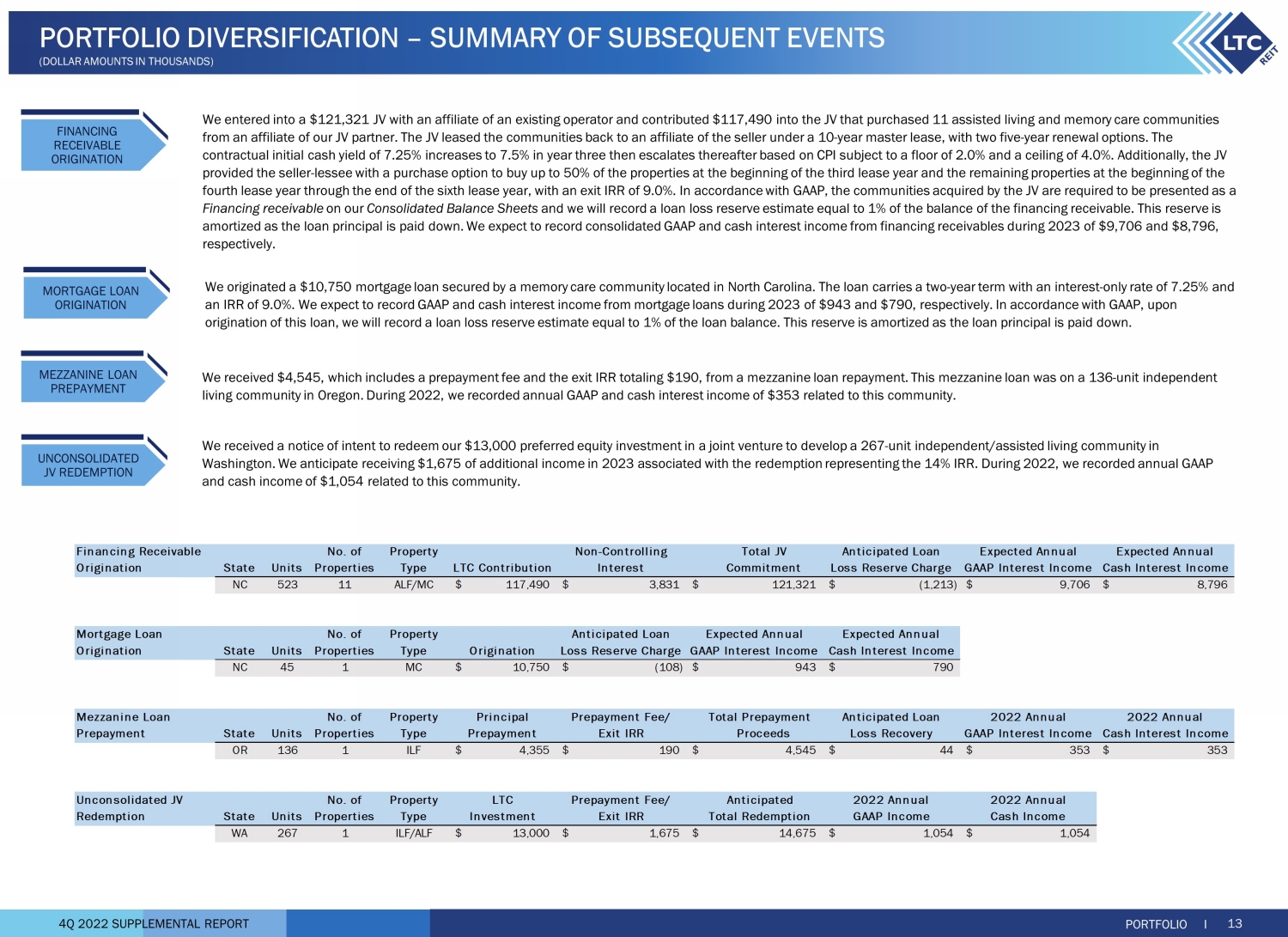Click page number 13 in footer
This screenshot has width=1288, height=937.
pos(1235,923)
